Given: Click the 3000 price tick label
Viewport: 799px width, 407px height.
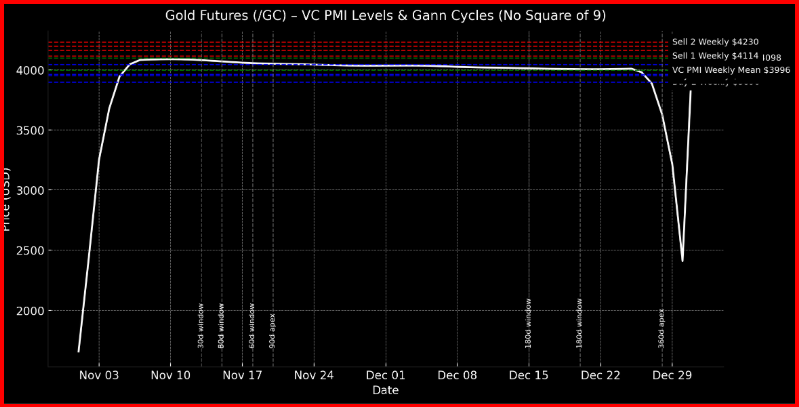Looking at the screenshot, I should (27, 190).
